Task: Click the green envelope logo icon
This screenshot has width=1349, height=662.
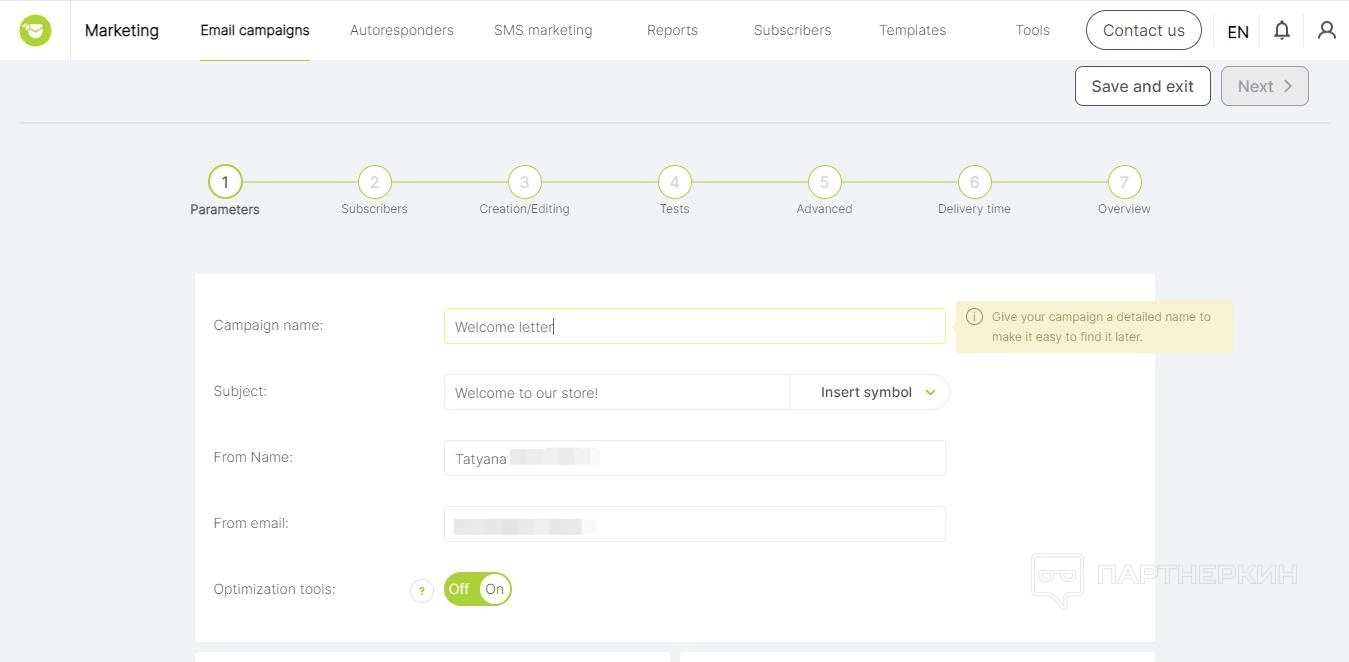Action: coord(35,30)
